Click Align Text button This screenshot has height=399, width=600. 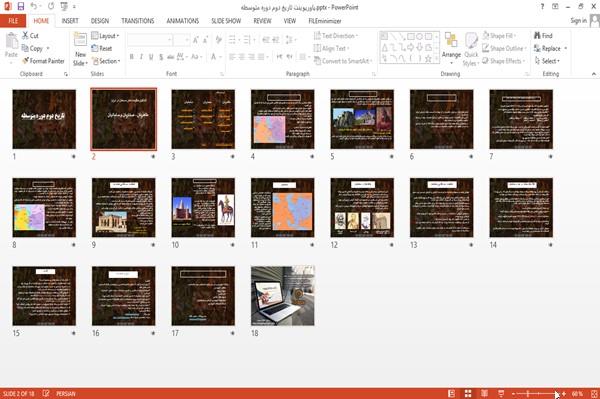pos(331,48)
